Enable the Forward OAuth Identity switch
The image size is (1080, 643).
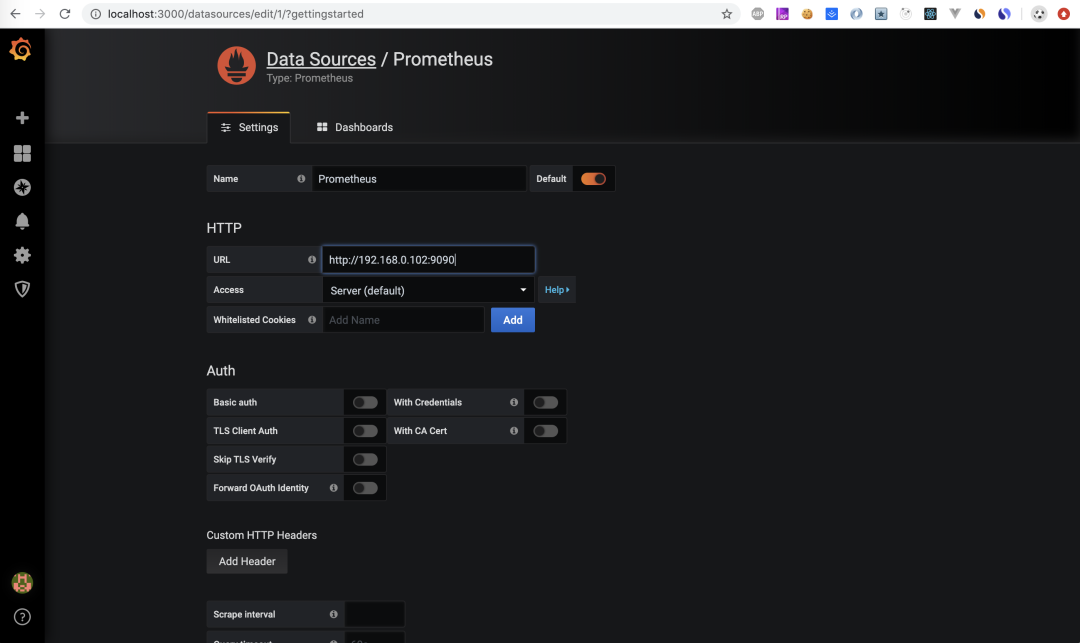point(365,487)
